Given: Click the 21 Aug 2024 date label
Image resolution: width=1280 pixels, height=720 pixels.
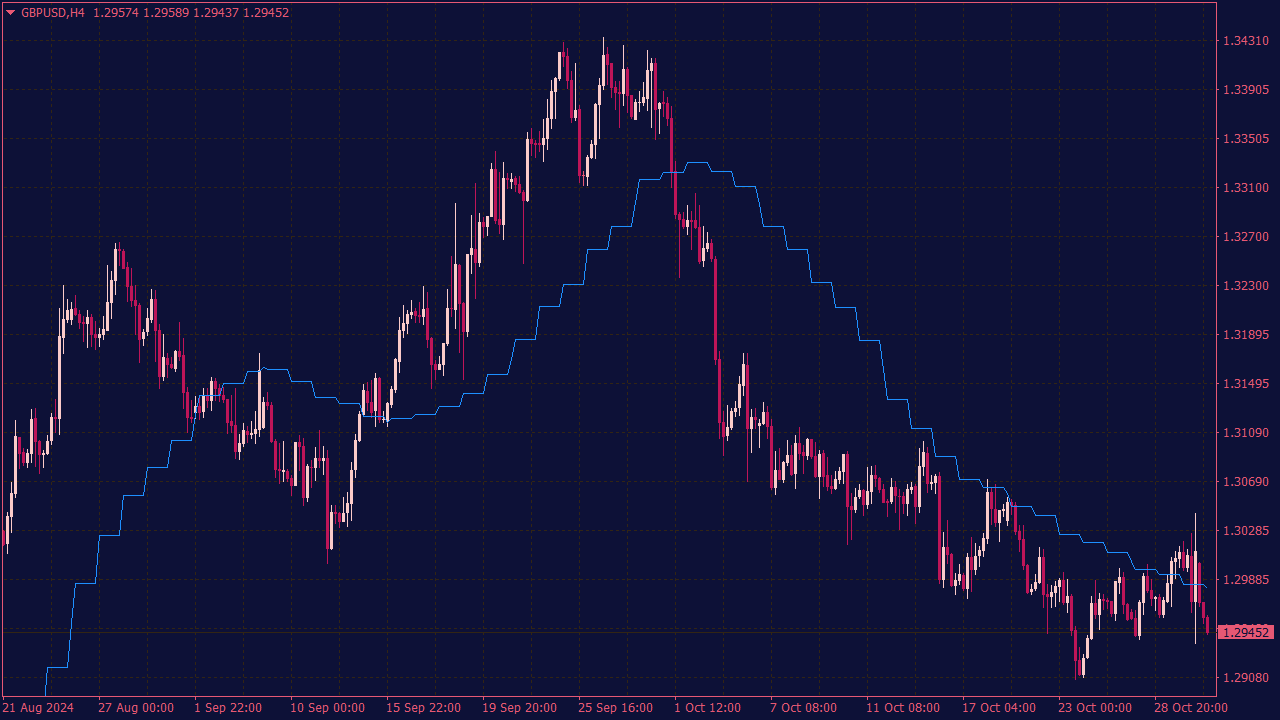Looking at the screenshot, I should click(38, 708).
